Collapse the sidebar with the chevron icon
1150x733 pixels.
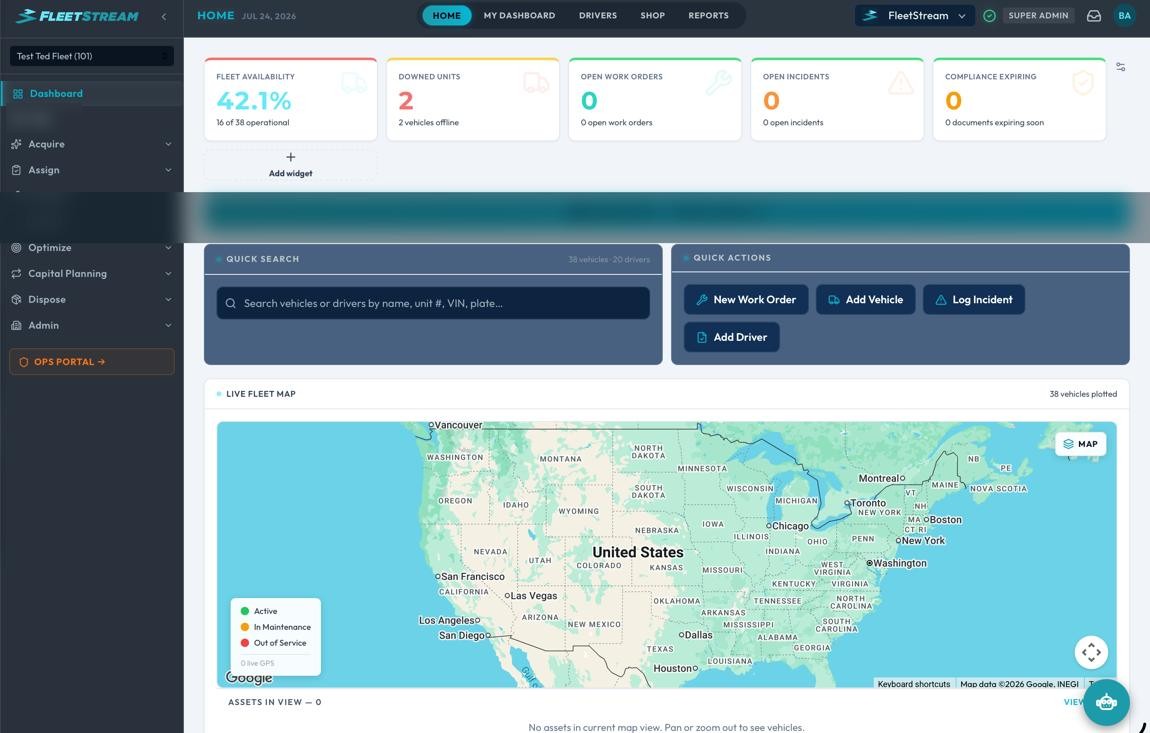pyautogui.click(x=164, y=16)
